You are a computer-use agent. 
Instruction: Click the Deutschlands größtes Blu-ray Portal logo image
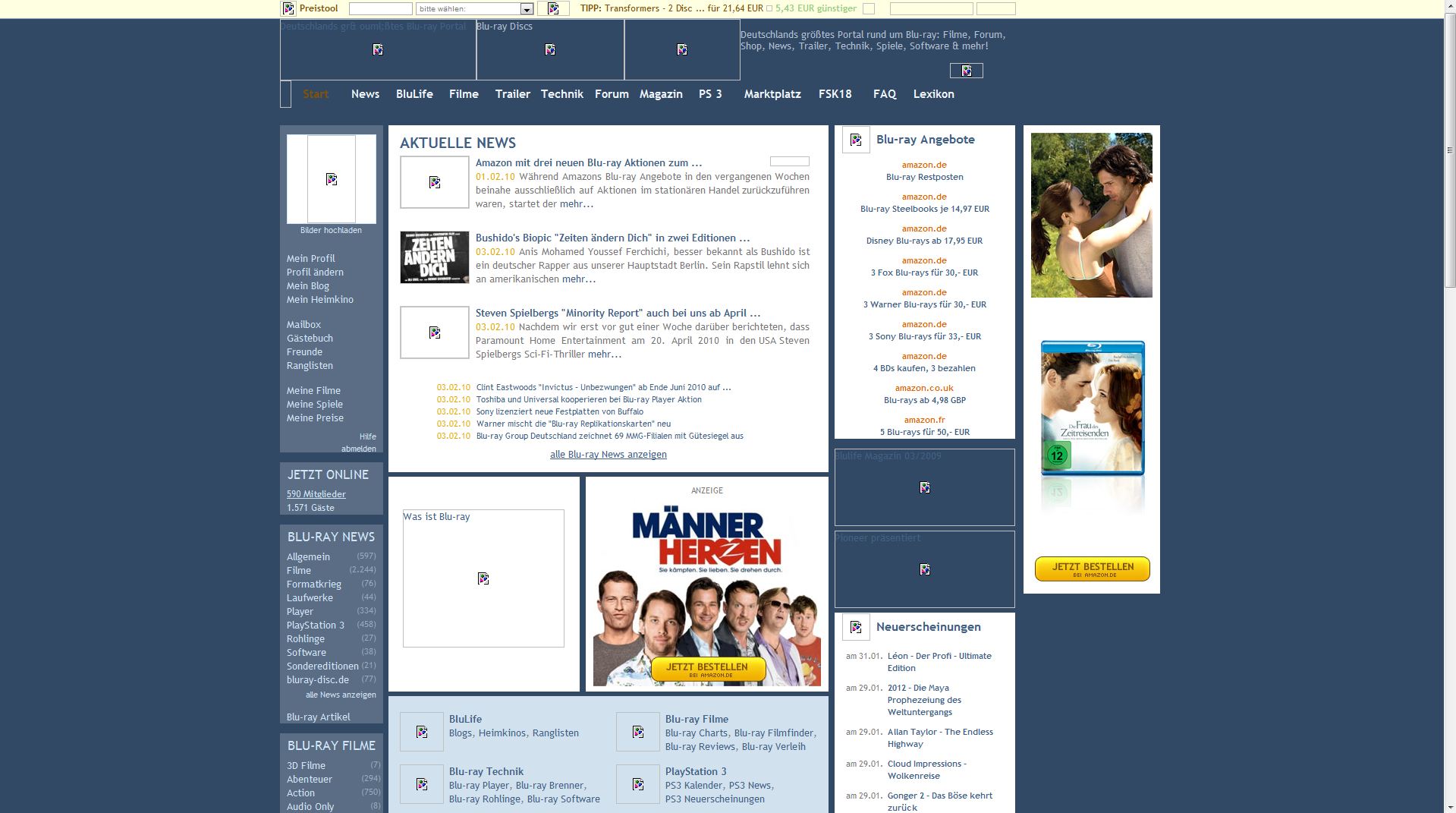tap(378, 49)
